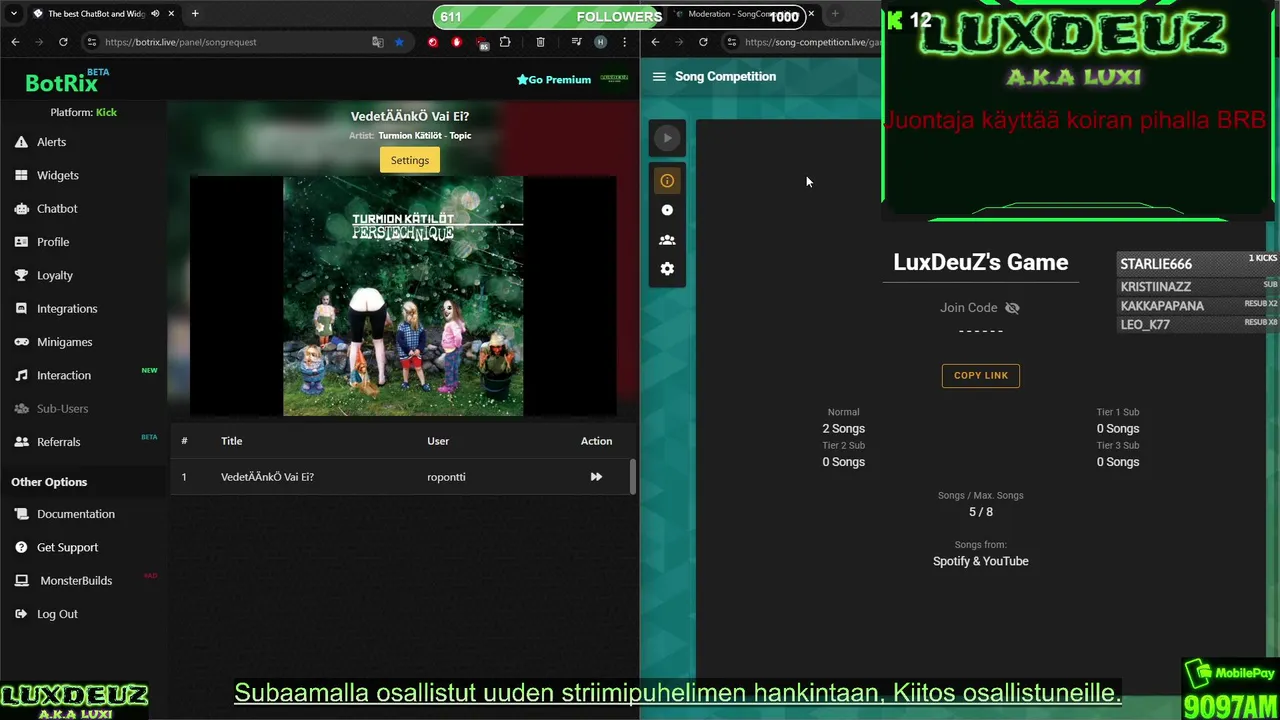Click song title VedetÄÄnkÖ Vai Ei? in queue row

pos(267,477)
